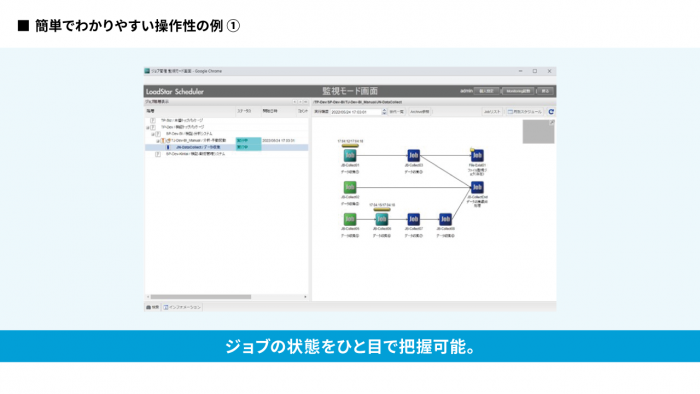Select the JB-Collect08 job node
The height and width of the screenshot is (394, 700).
[x=445, y=219]
